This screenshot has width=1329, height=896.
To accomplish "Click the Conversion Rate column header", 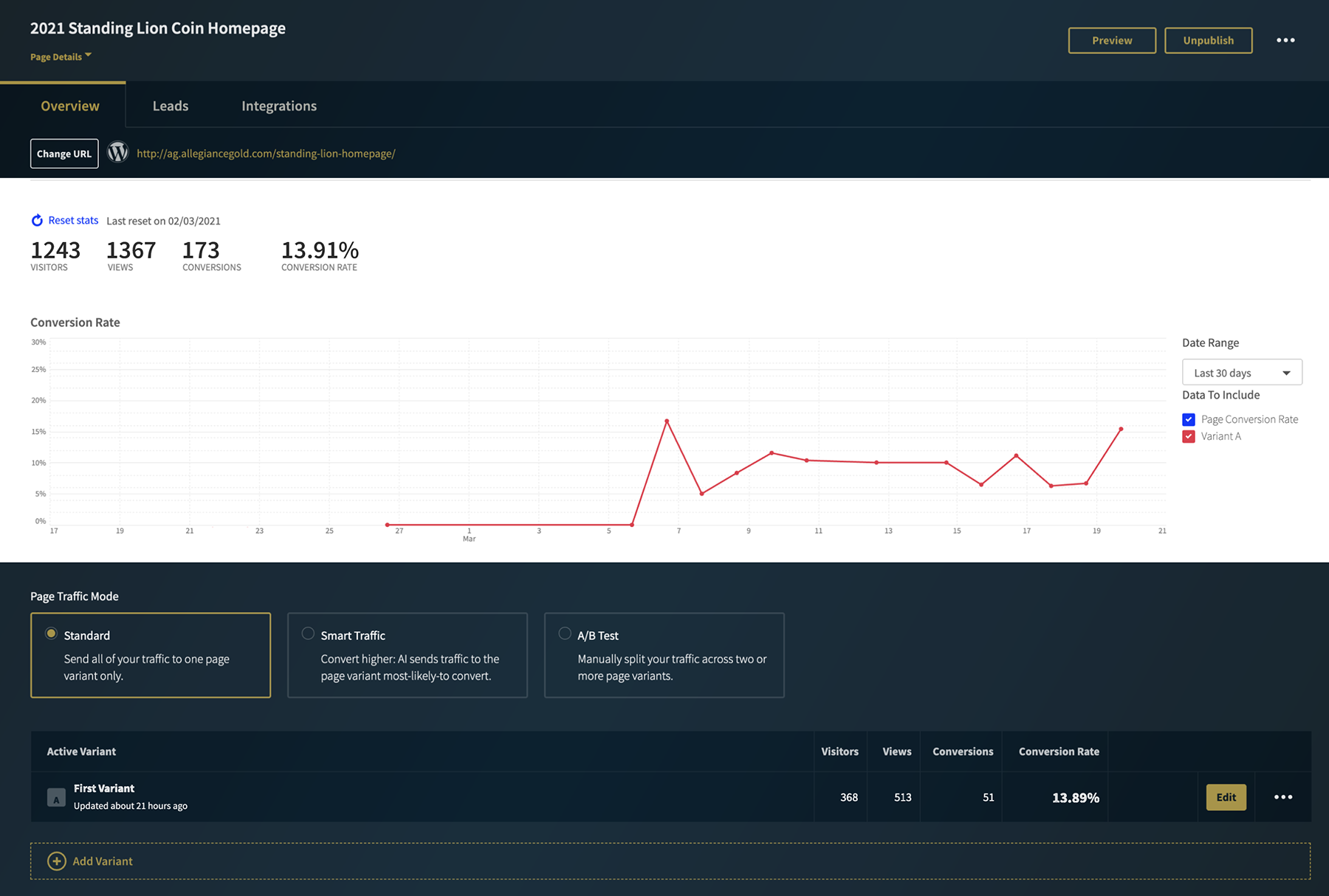I will [1059, 751].
